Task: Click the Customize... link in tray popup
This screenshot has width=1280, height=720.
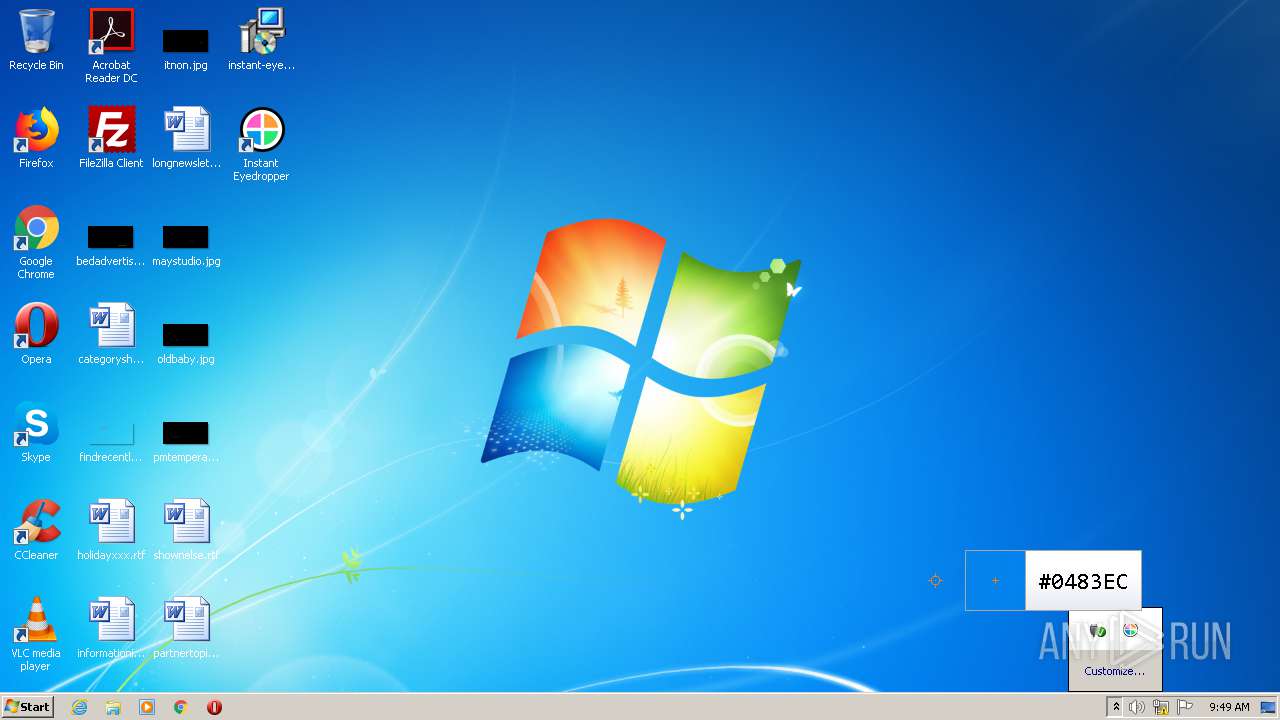Action: tap(1115, 671)
